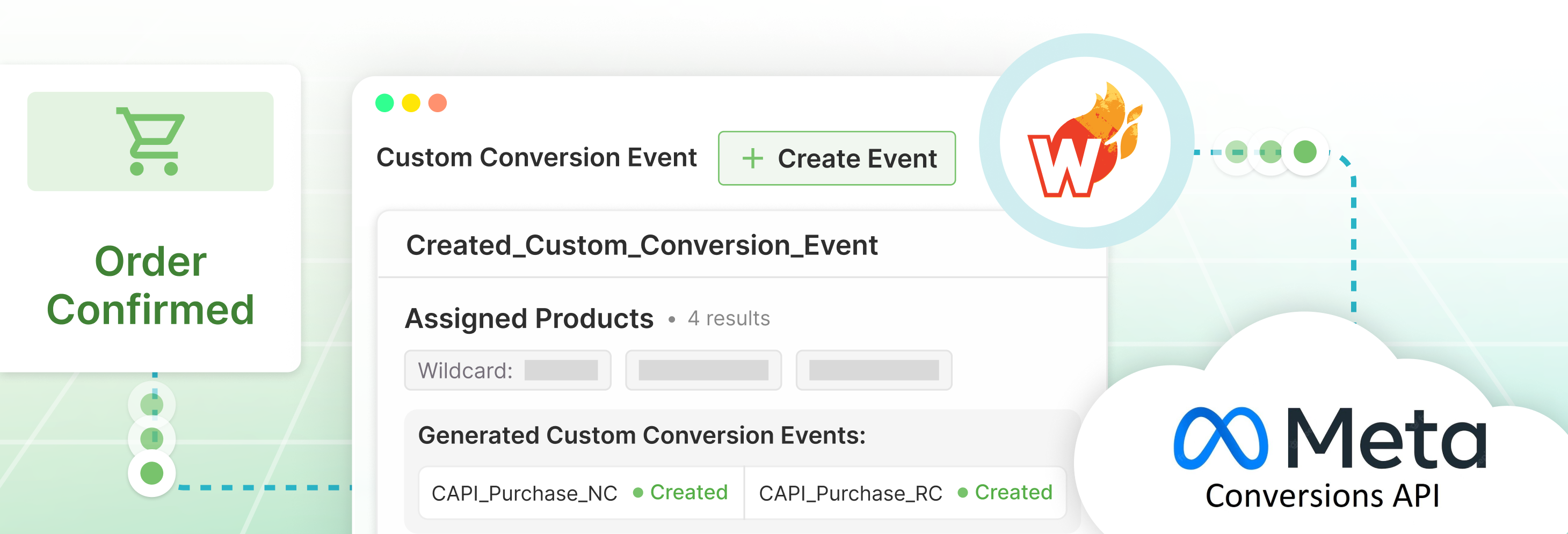The image size is (1568, 534).
Task: Click the Meta Conversions API label
Action: pyautogui.click(x=1322, y=495)
